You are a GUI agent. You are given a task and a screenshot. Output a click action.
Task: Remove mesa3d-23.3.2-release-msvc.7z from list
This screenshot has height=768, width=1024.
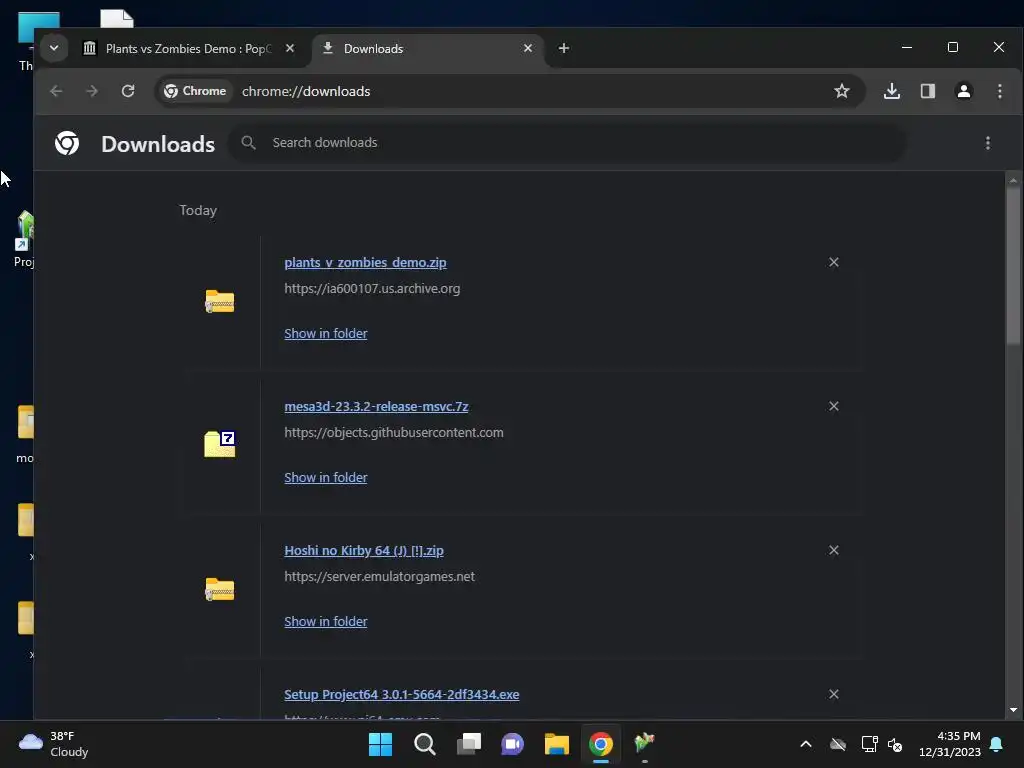coord(834,406)
